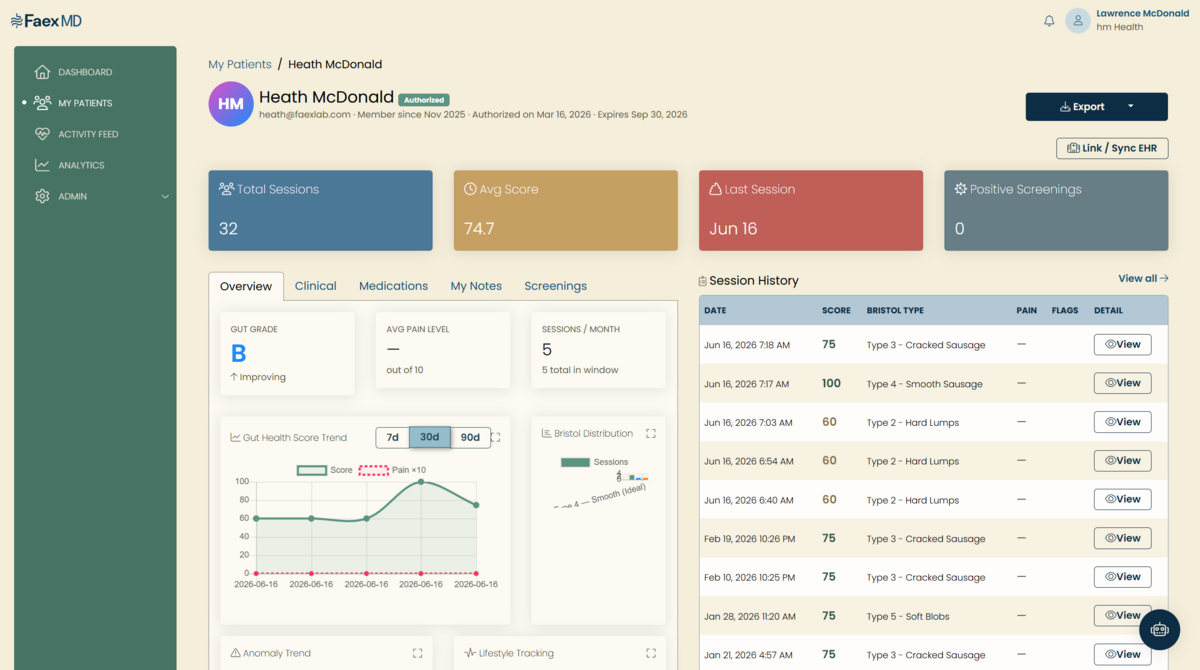Click the Export button
1200x670 pixels.
(1082, 107)
